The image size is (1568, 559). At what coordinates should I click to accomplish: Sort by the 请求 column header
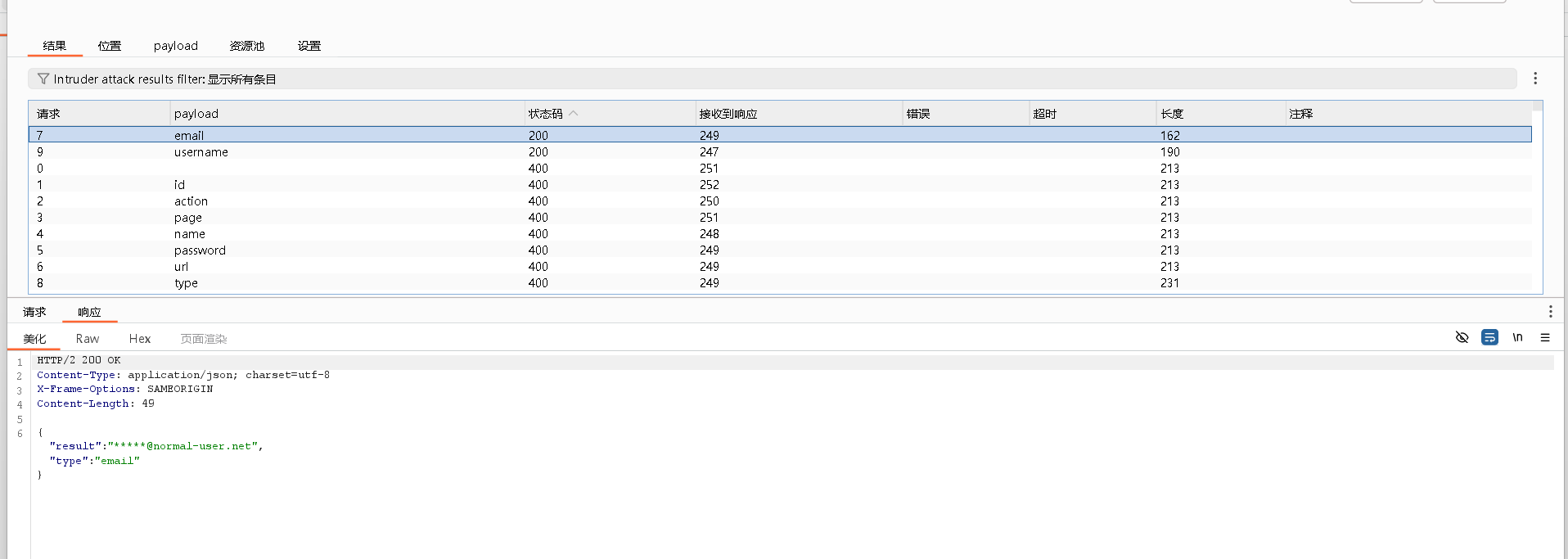click(99, 114)
